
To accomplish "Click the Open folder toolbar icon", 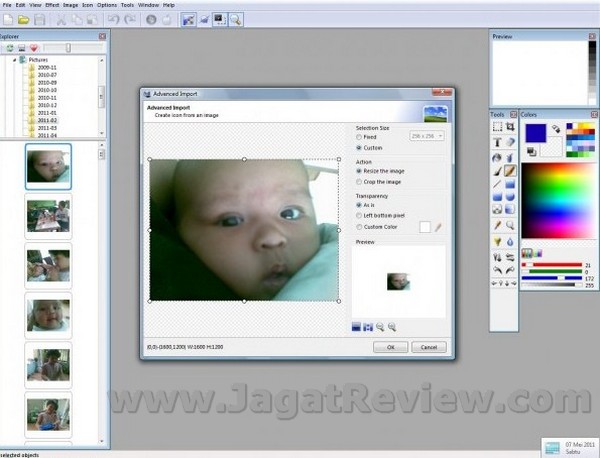I will [22, 19].
